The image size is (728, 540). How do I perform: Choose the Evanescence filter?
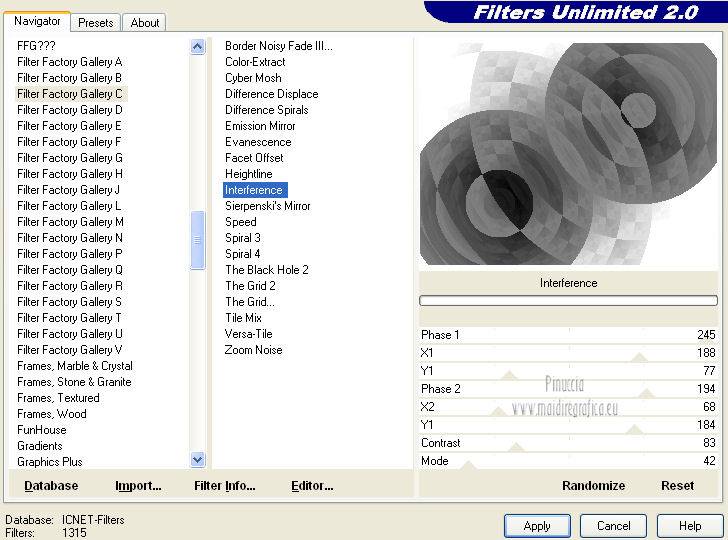258,142
